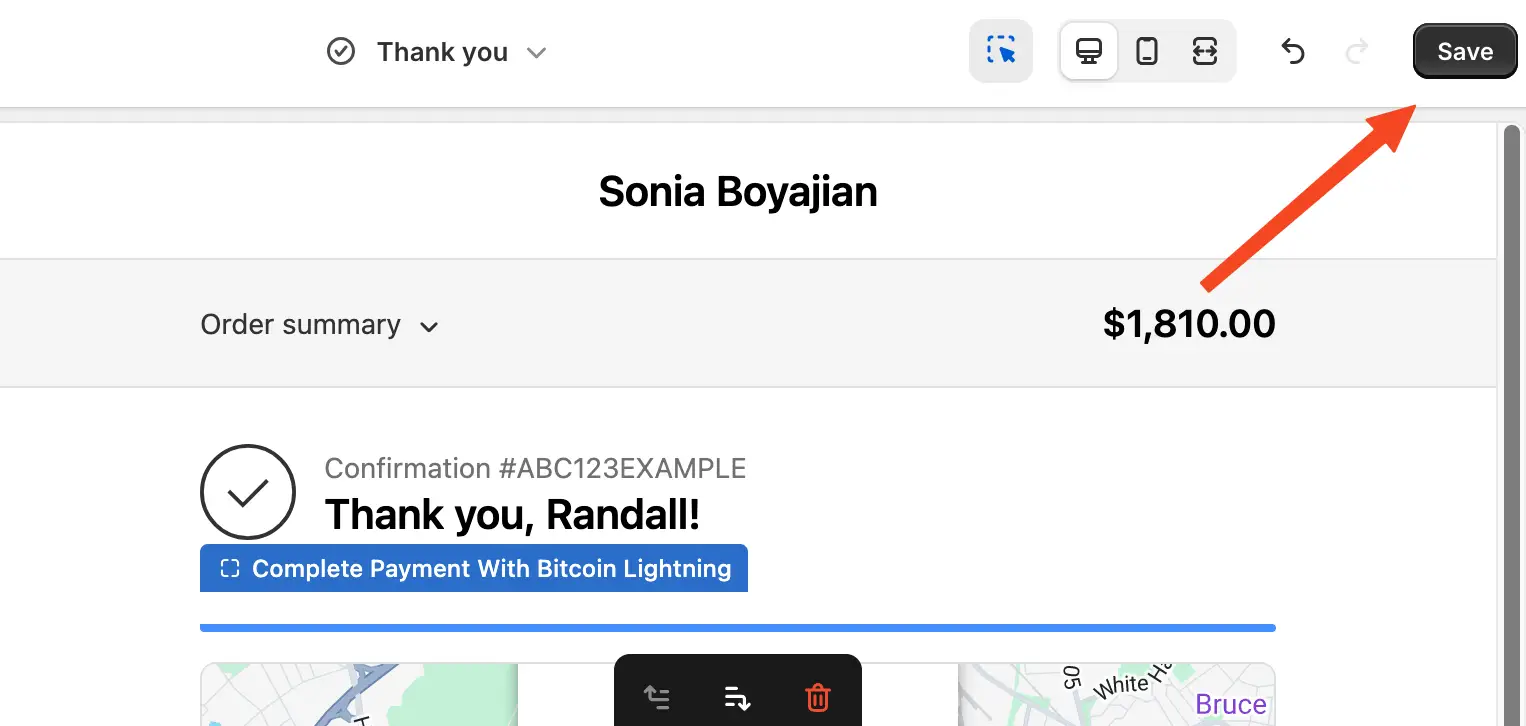
Task: Expand the chevron next to the $1,810.00 order summary
Action: [x=429, y=326]
